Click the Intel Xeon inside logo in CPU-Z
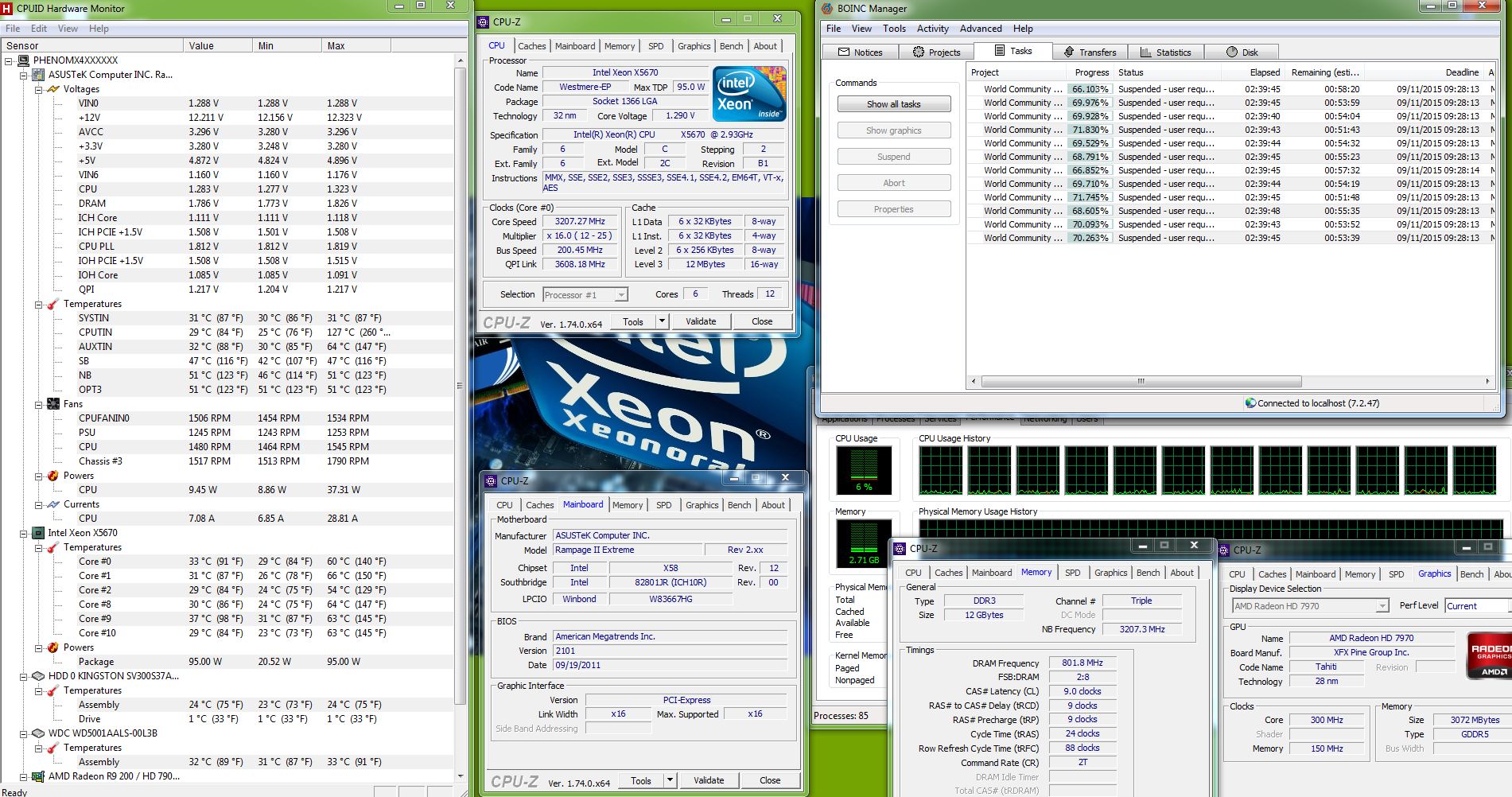 (749, 94)
